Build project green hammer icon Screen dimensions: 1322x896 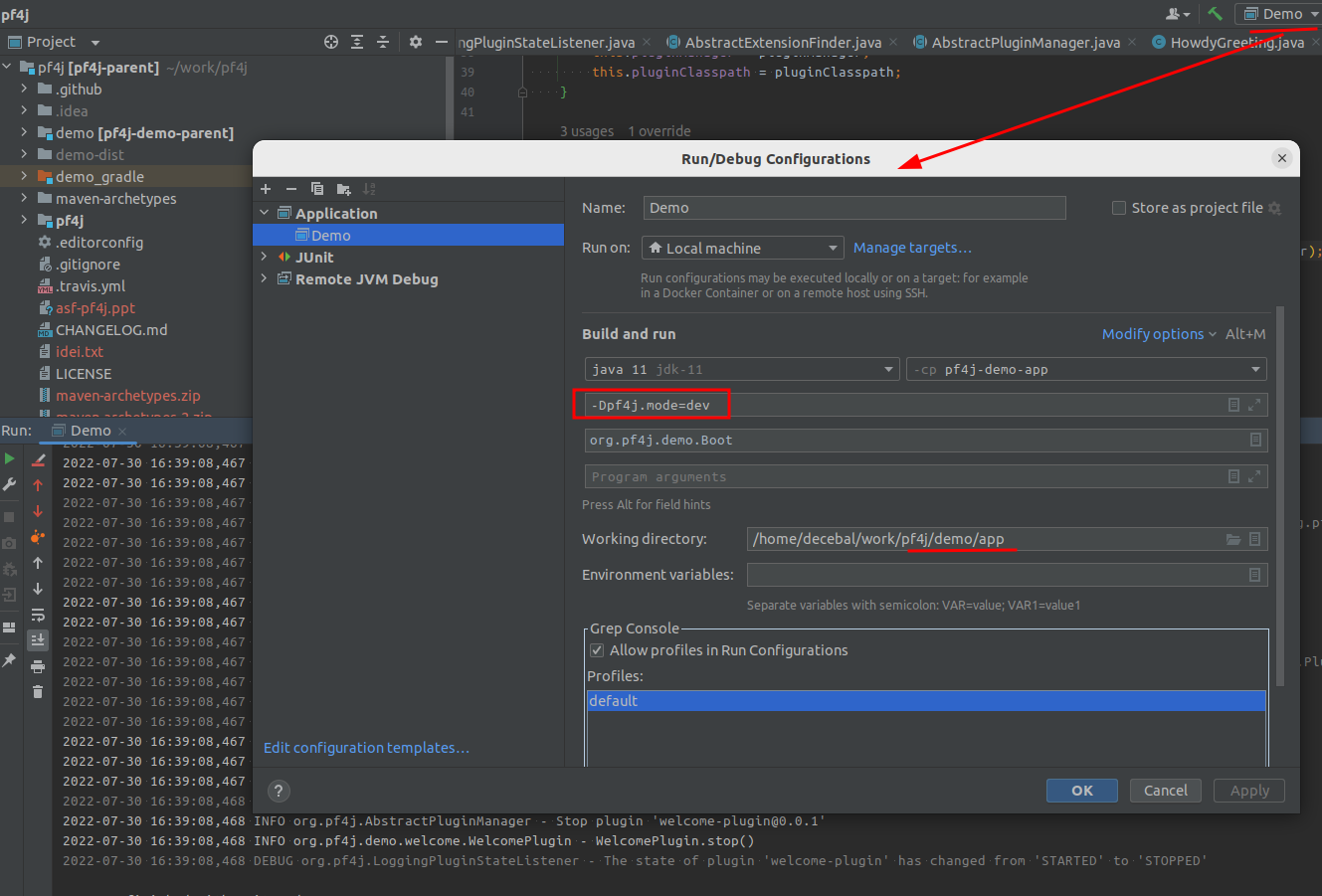click(x=1215, y=14)
